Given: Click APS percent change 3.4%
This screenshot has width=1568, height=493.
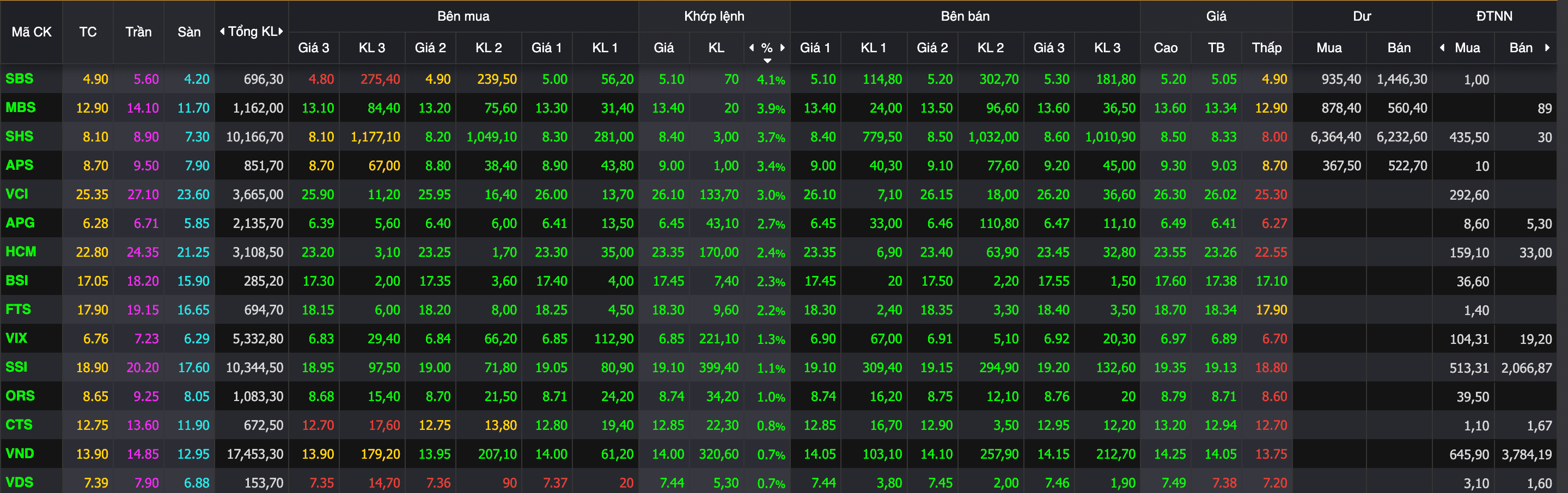Looking at the screenshot, I should (x=771, y=166).
